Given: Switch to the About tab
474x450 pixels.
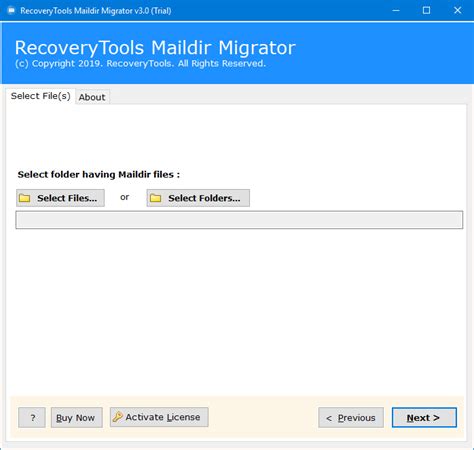Looking at the screenshot, I should tap(92, 97).
